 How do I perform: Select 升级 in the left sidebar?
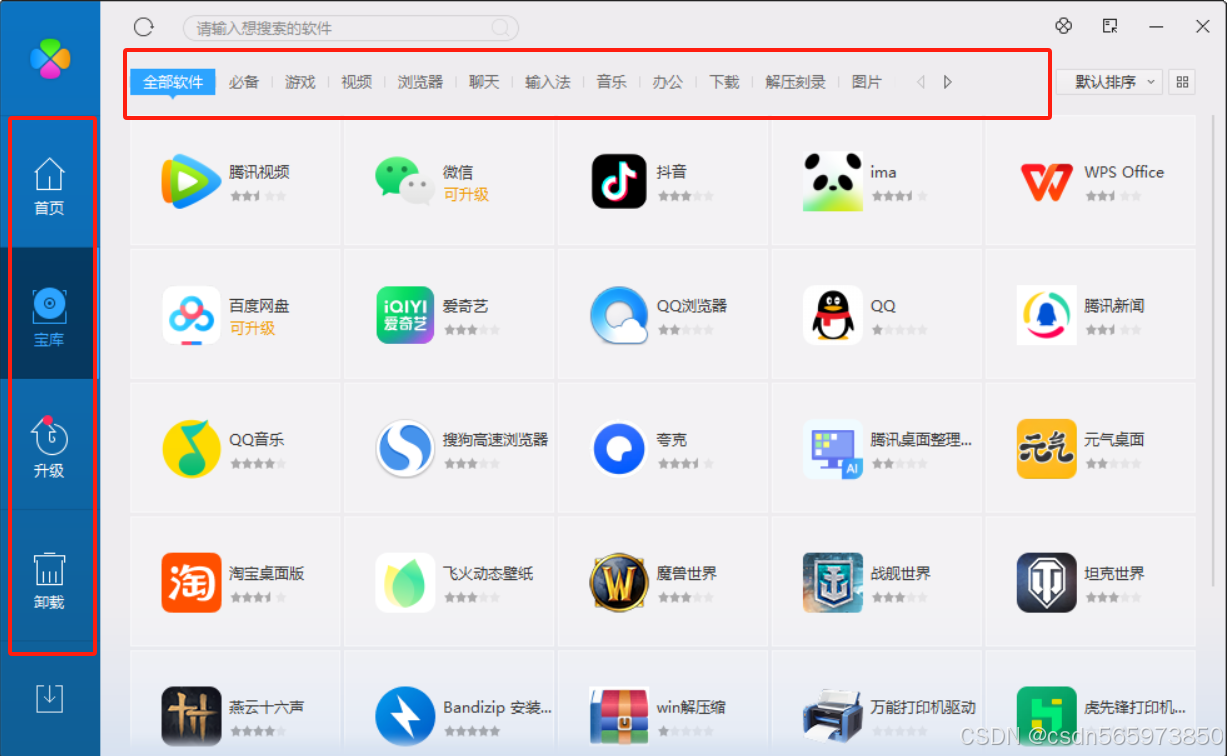51,447
